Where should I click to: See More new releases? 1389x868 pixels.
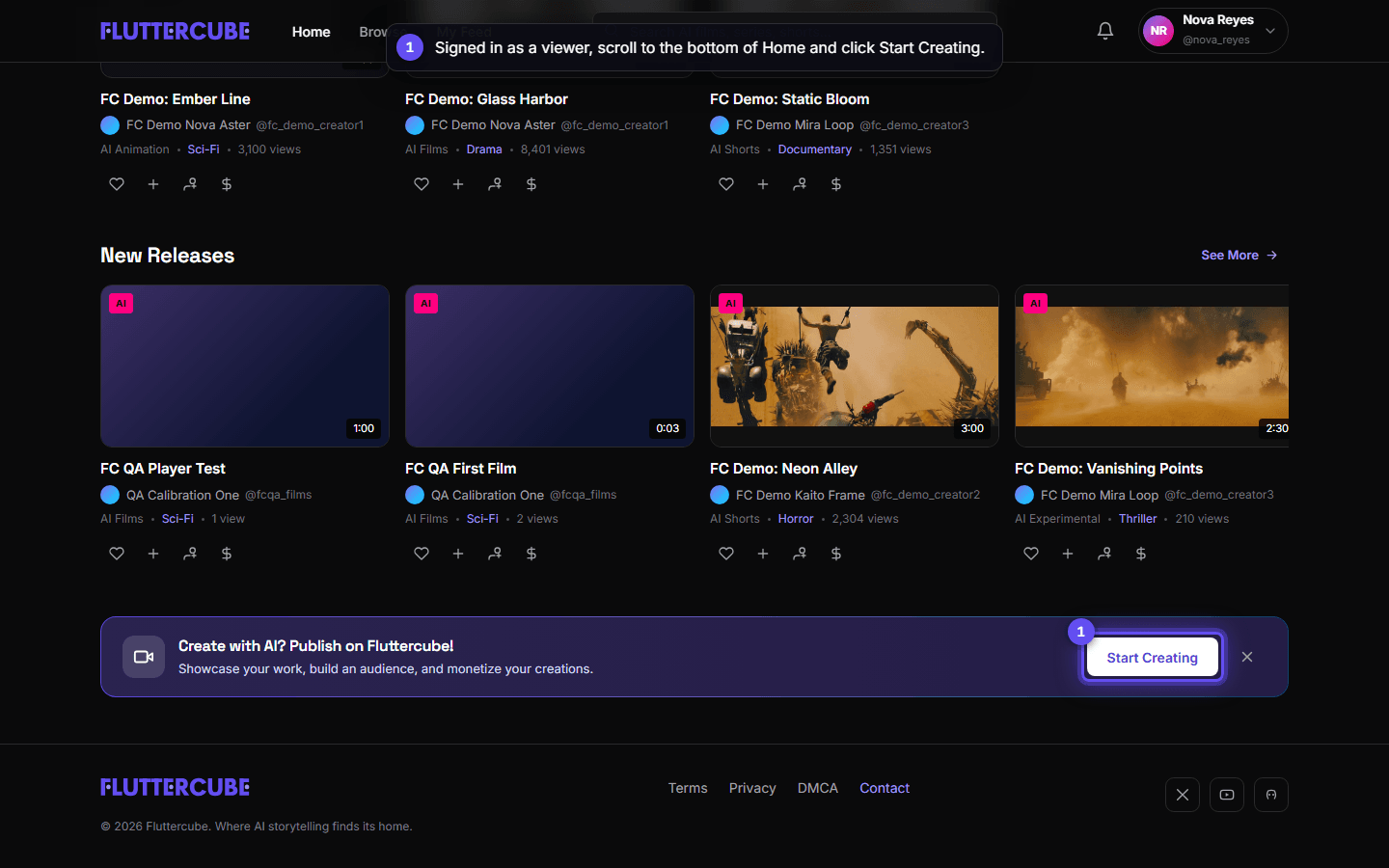click(x=1239, y=256)
